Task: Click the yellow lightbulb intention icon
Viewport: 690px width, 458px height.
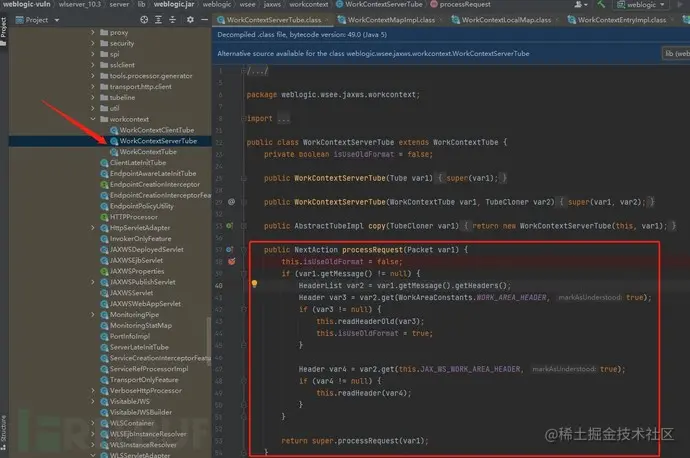Action: [x=254, y=284]
